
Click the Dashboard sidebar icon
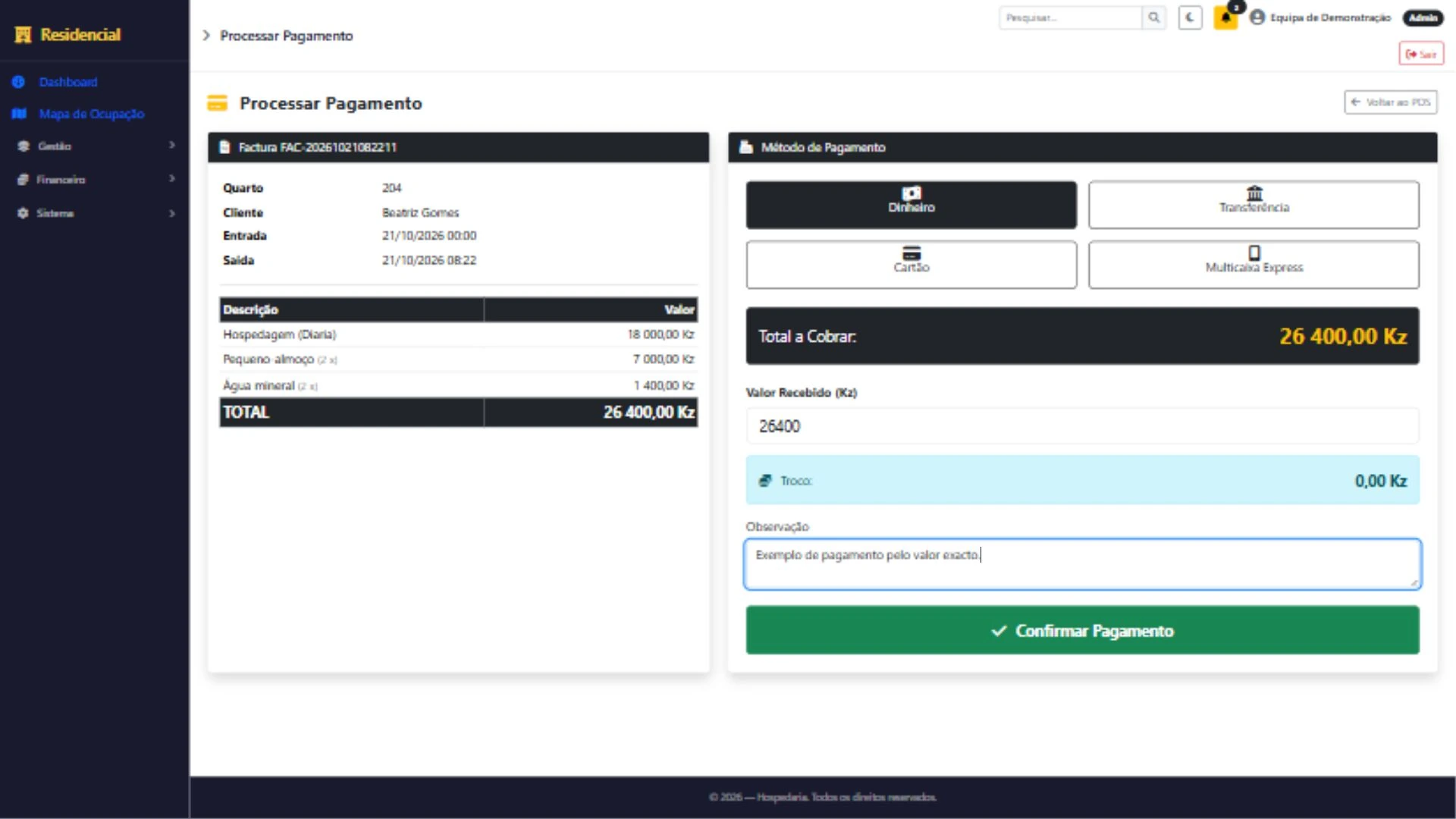tap(19, 82)
